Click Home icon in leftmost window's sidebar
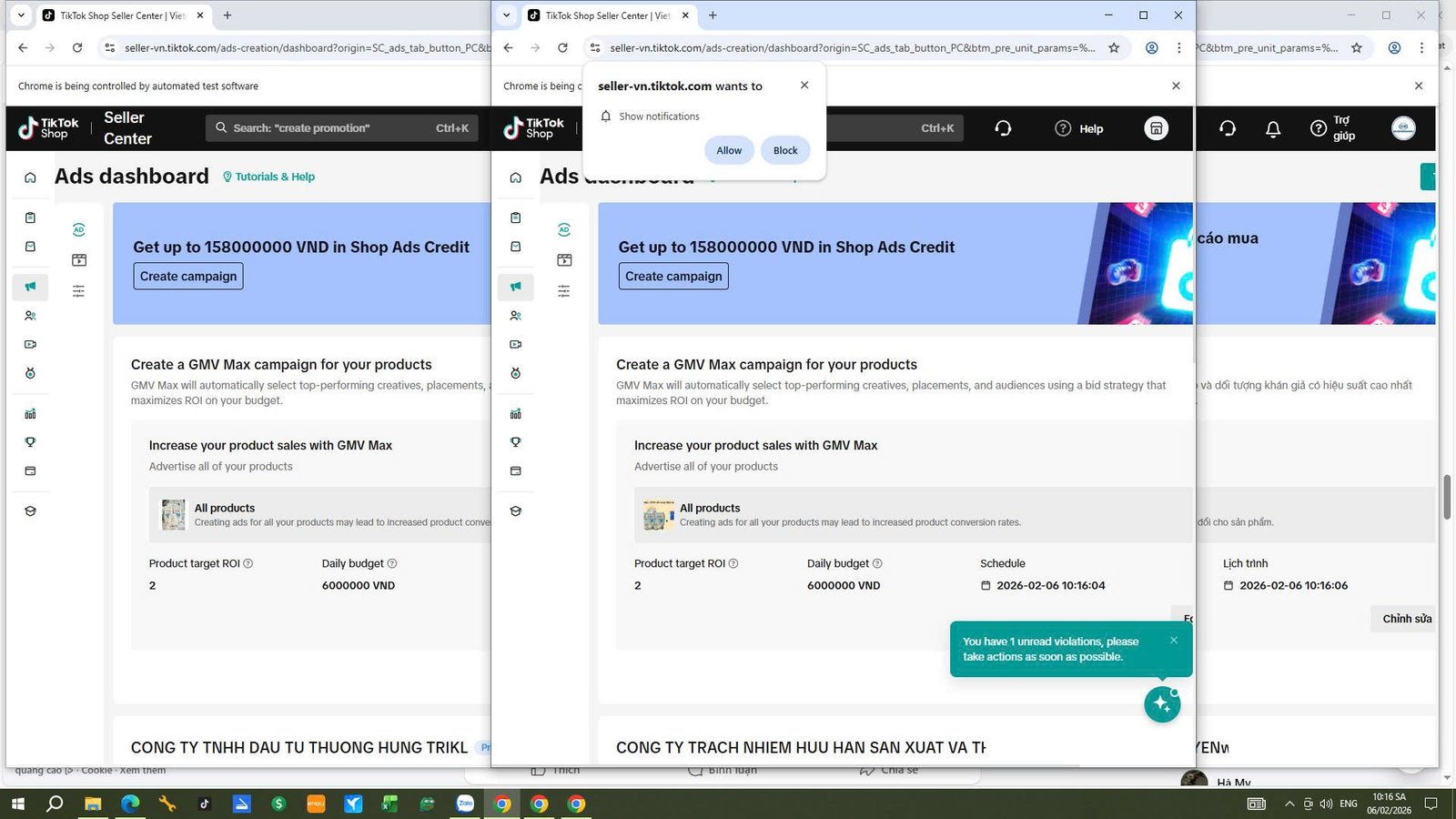The width and height of the screenshot is (1456, 819). (30, 177)
